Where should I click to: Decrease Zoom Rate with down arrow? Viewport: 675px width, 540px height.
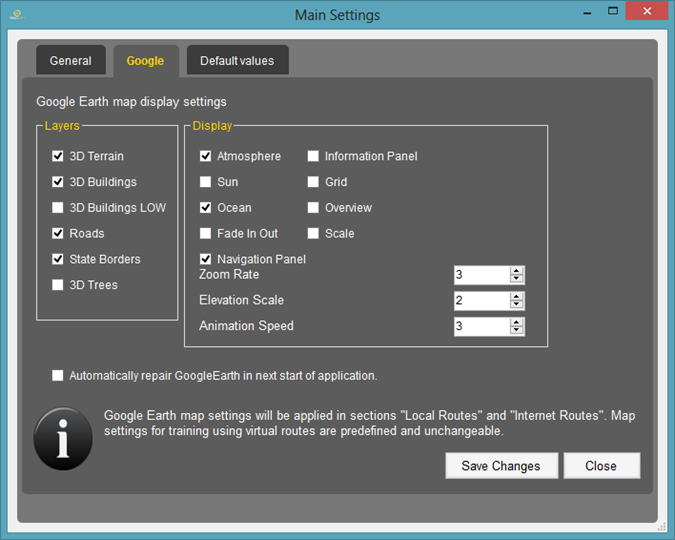(x=517, y=279)
